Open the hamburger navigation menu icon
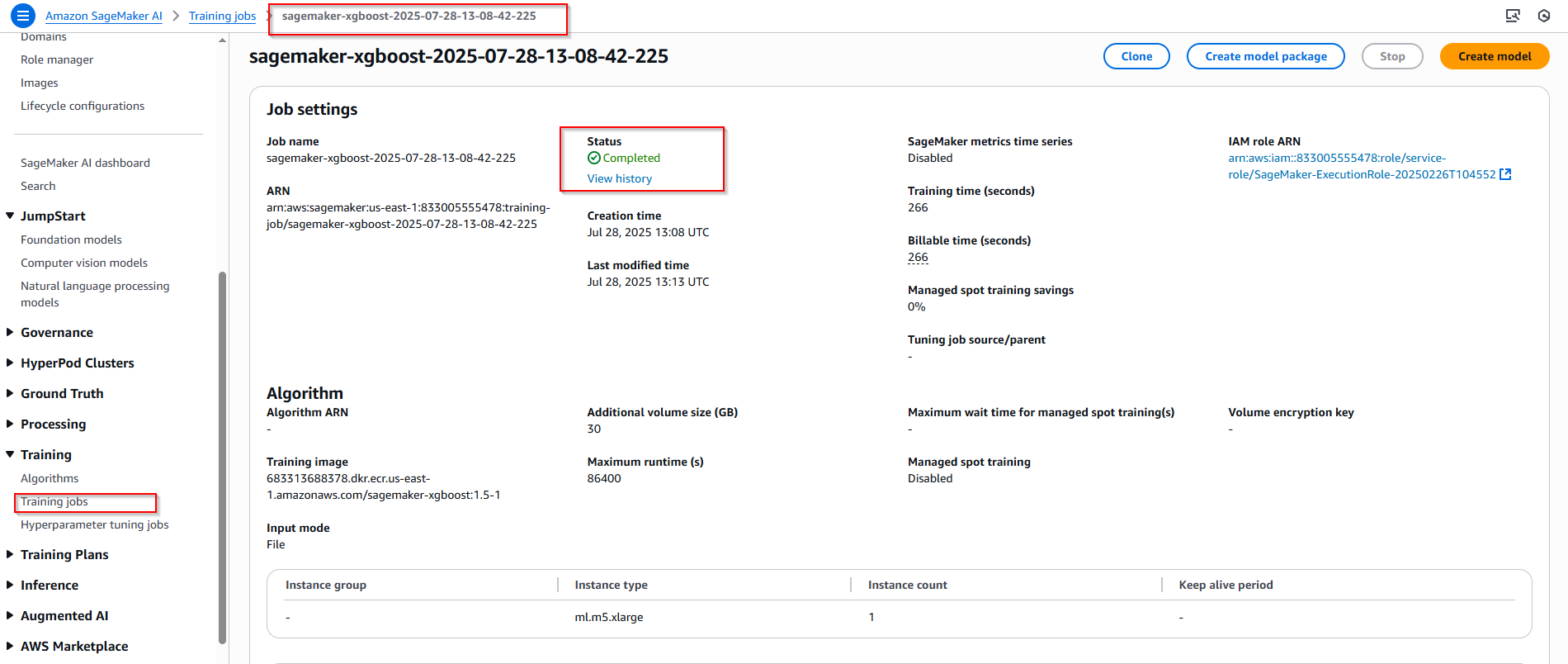 click(x=22, y=15)
